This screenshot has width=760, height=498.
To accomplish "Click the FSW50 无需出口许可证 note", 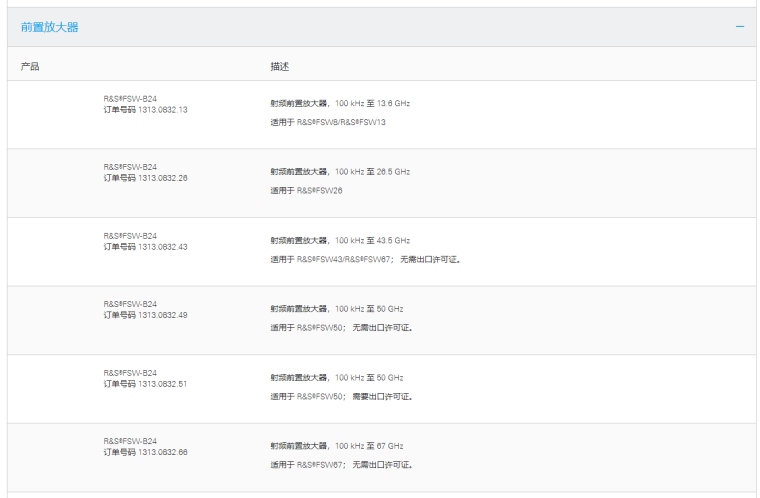I will [342, 327].
